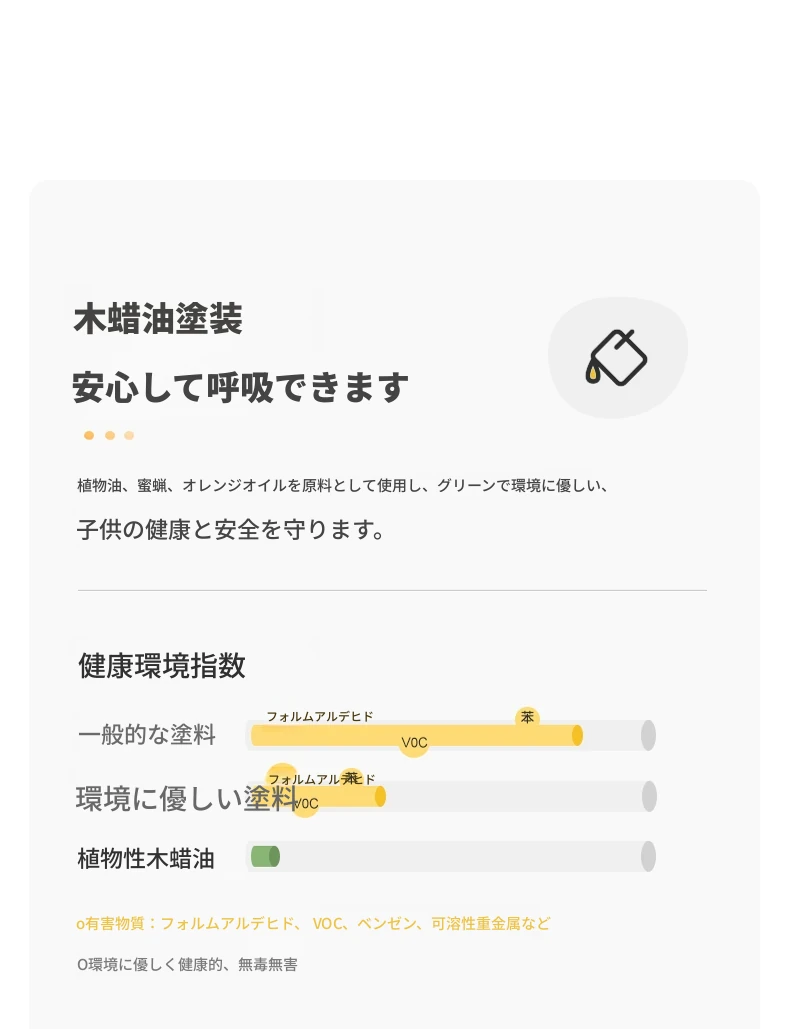The width and height of the screenshot is (790, 1029).
Task: Click the 一般的な塗料 label
Action: [147, 735]
